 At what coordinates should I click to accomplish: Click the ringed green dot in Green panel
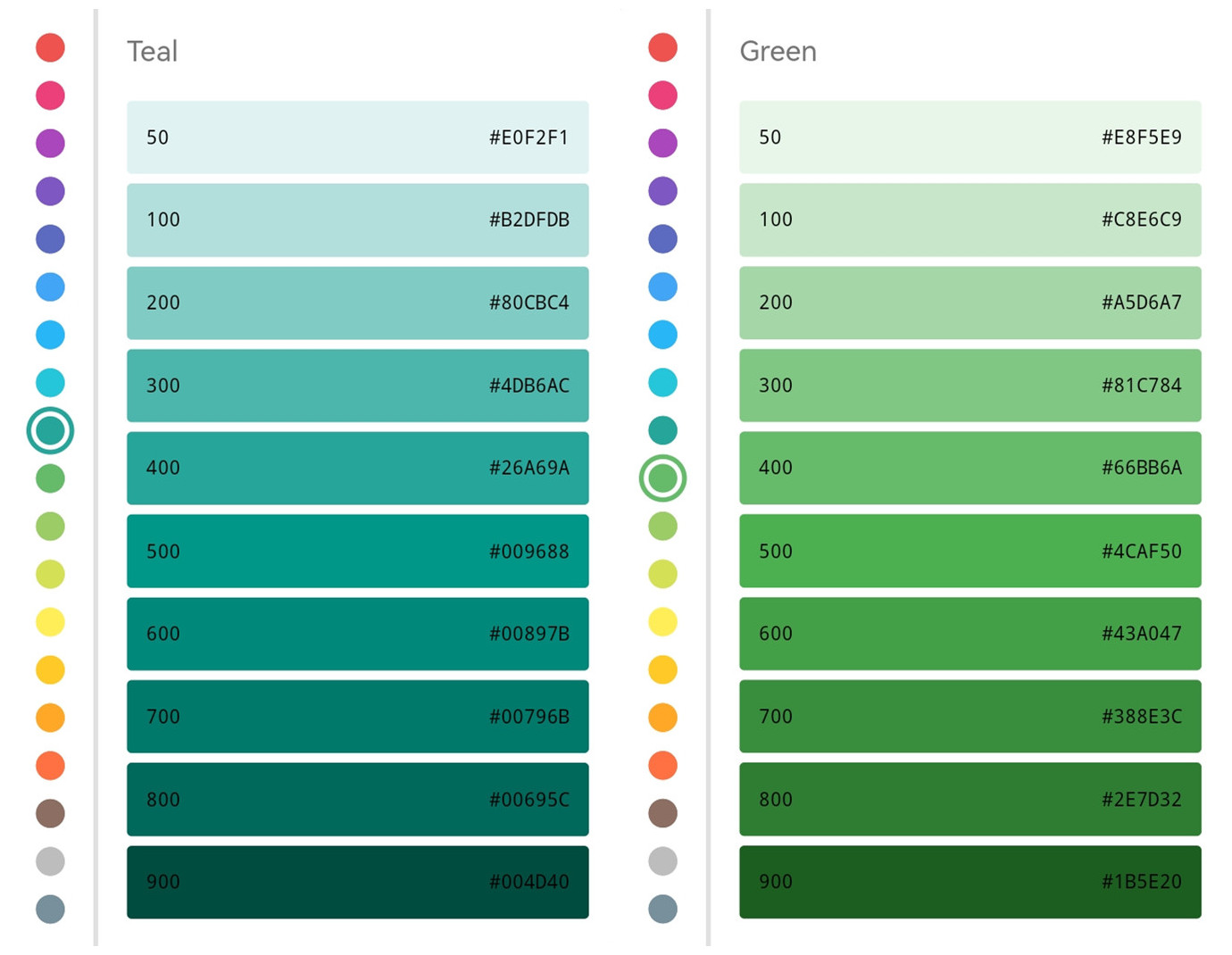(662, 478)
